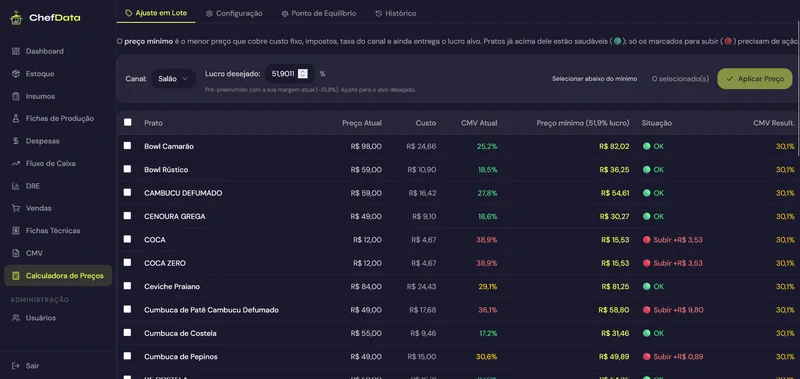Image resolution: width=800 pixels, height=379 pixels.
Task: Click the 27,8% CMV Atual value
Action: coord(487,193)
